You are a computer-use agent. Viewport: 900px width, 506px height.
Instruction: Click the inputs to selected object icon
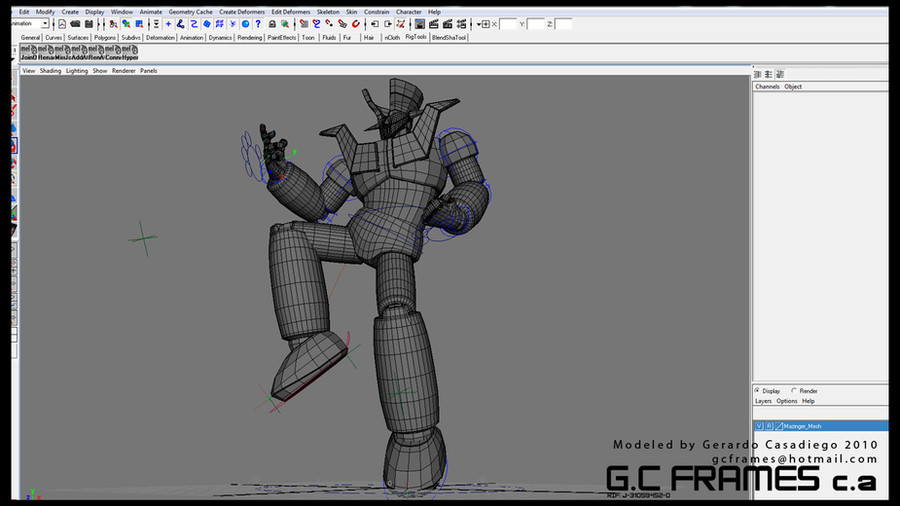click(x=375, y=24)
